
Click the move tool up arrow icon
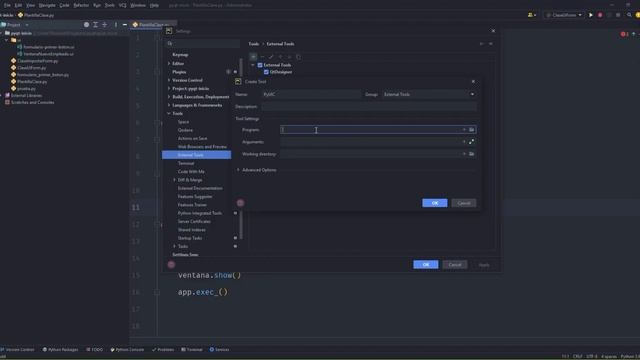click(x=280, y=57)
